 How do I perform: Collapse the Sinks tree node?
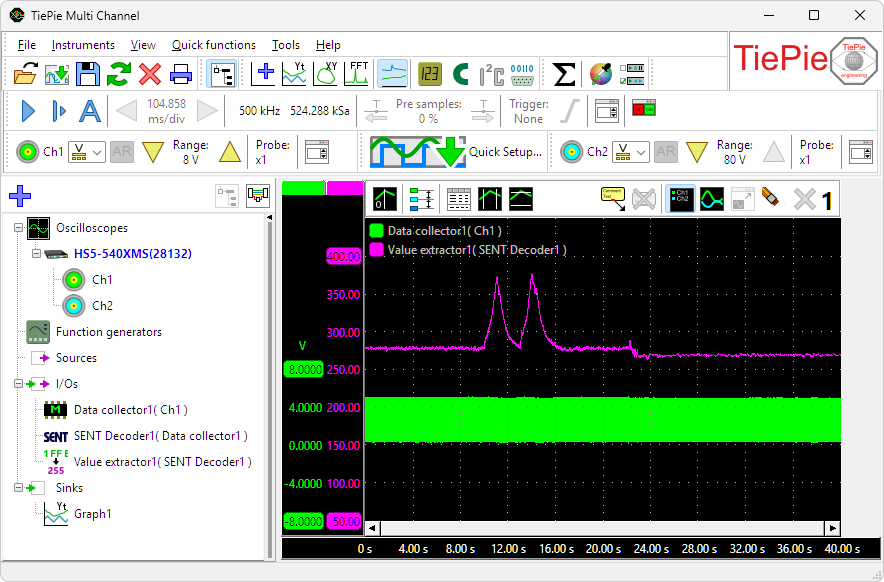pyautogui.click(x=18, y=487)
